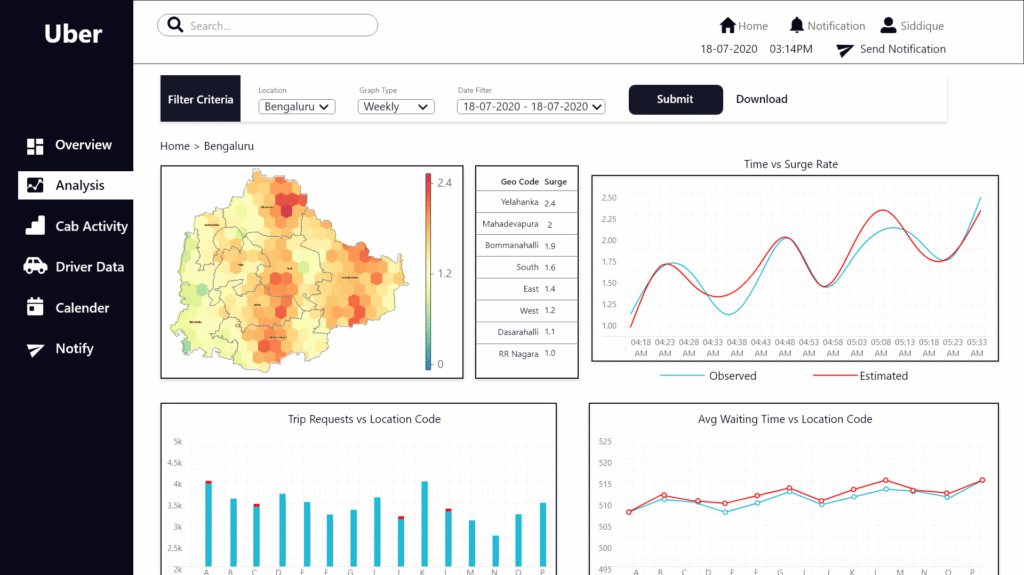Click the Home house icon in header

[727, 26]
